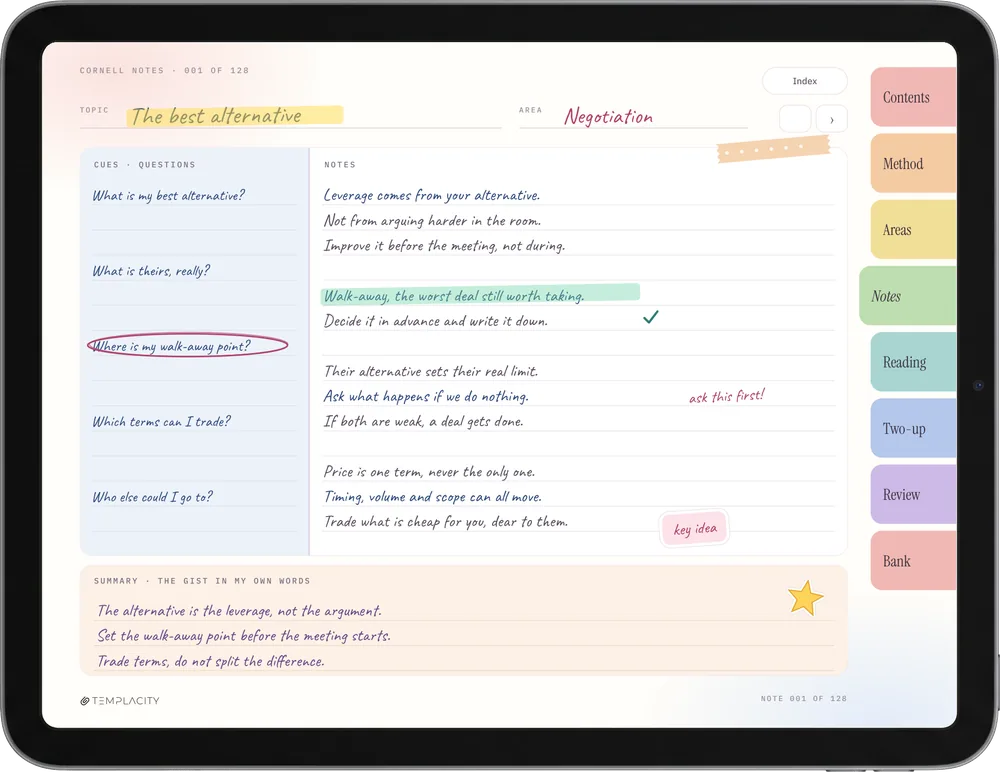Jump to the Reading tab
1000x772 pixels.
(913, 362)
